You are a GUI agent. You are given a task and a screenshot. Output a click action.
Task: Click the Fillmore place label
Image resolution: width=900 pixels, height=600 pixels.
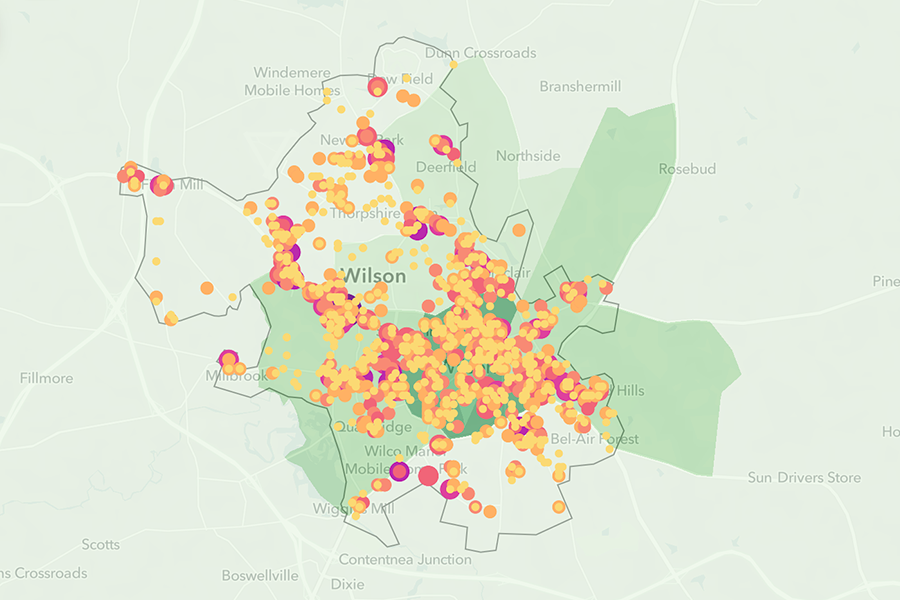point(46,378)
